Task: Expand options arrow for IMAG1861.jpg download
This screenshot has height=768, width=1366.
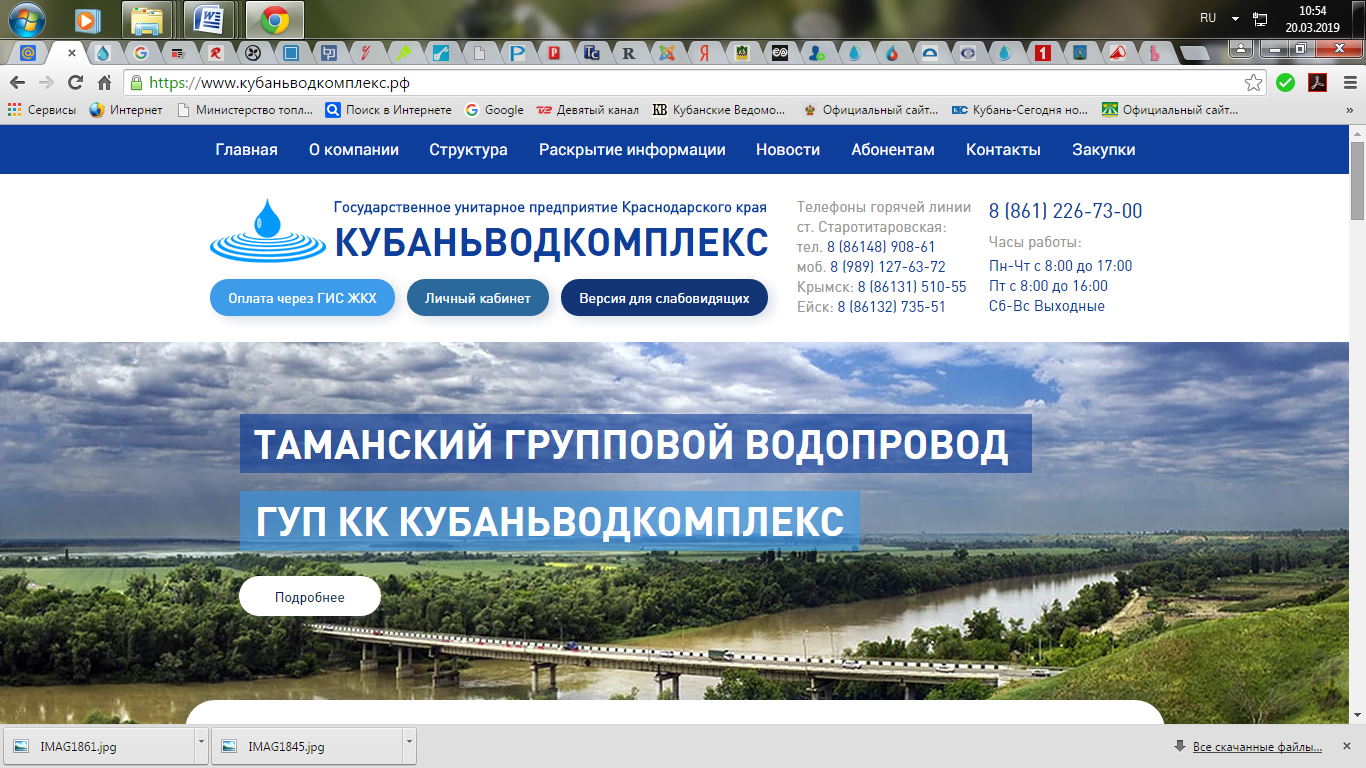Action: point(202,745)
